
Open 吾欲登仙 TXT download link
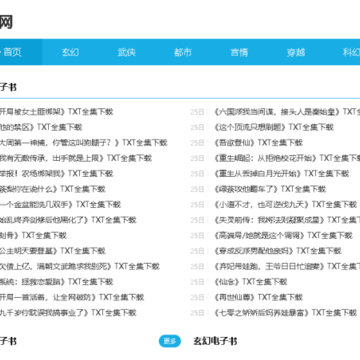259,143
